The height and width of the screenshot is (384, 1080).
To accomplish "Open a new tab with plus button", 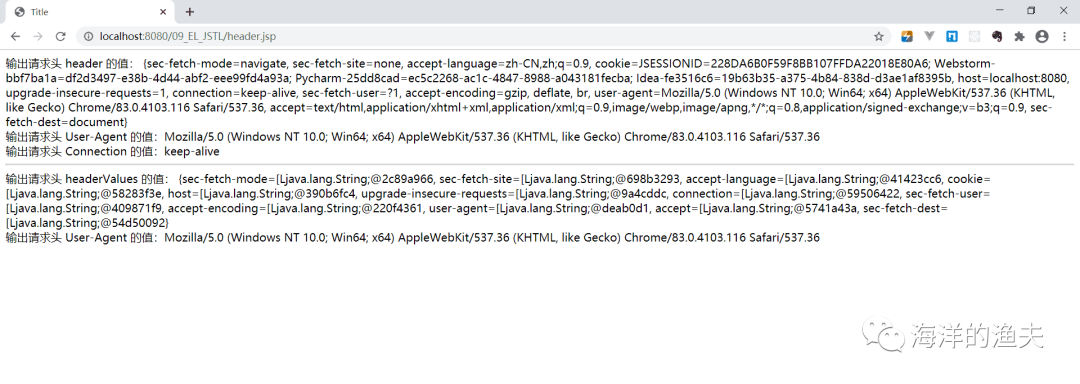I will (190, 12).
